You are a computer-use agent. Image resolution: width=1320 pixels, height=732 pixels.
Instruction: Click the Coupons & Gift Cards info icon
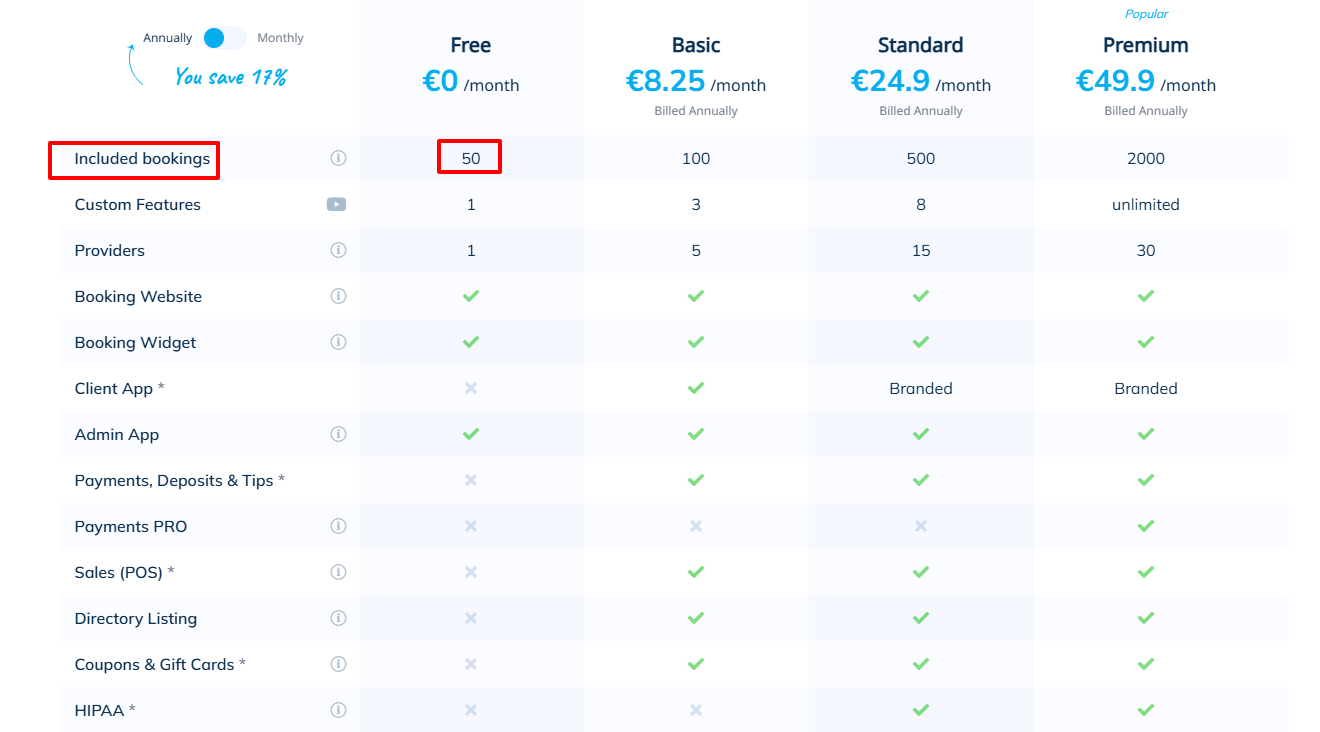pos(338,663)
